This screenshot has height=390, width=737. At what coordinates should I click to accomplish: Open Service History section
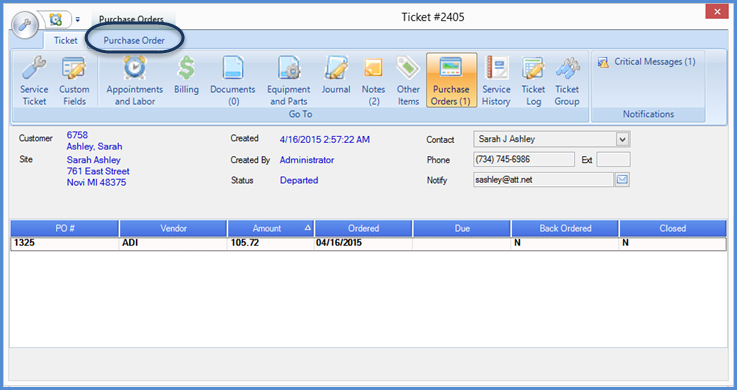click(496, 81)
